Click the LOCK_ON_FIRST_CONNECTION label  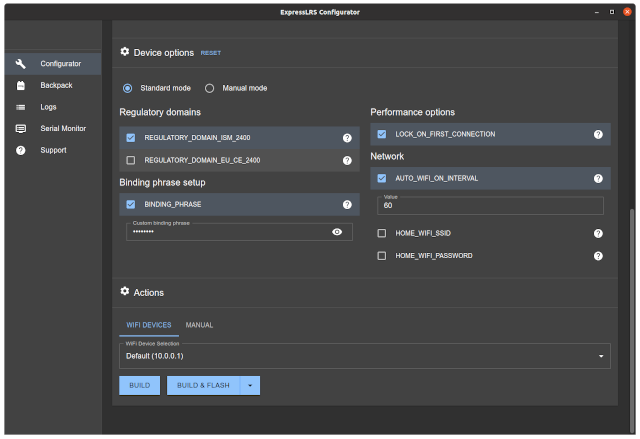pos(445,134)
